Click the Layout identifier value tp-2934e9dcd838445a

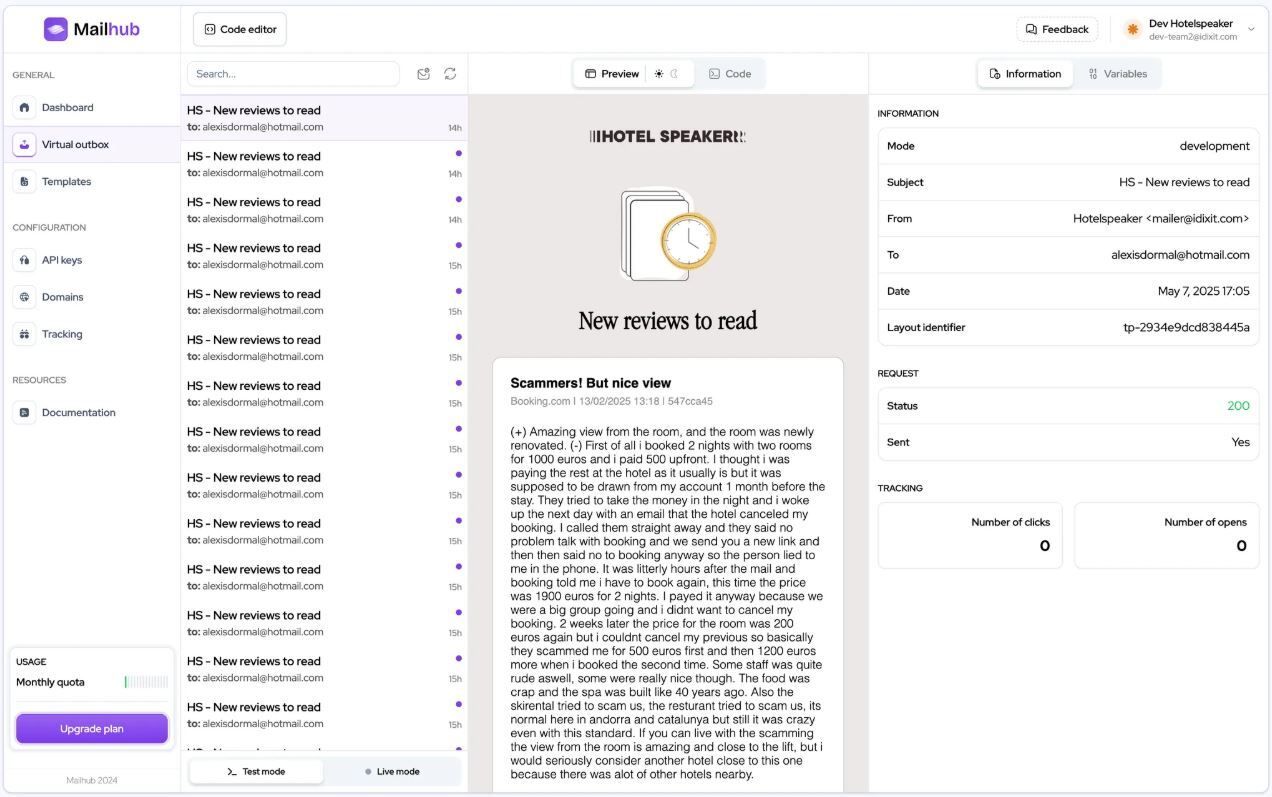(x=1186, y=327)
